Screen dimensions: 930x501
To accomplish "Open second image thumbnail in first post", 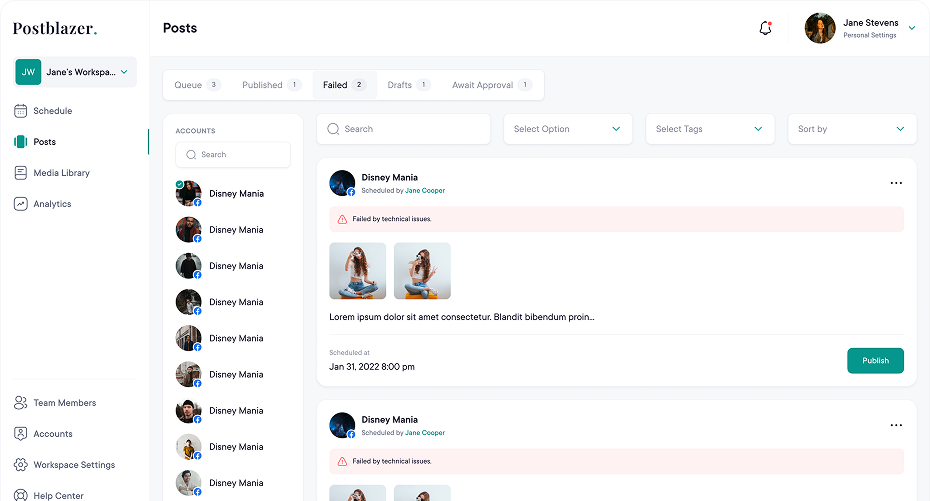I will point(422,271).
